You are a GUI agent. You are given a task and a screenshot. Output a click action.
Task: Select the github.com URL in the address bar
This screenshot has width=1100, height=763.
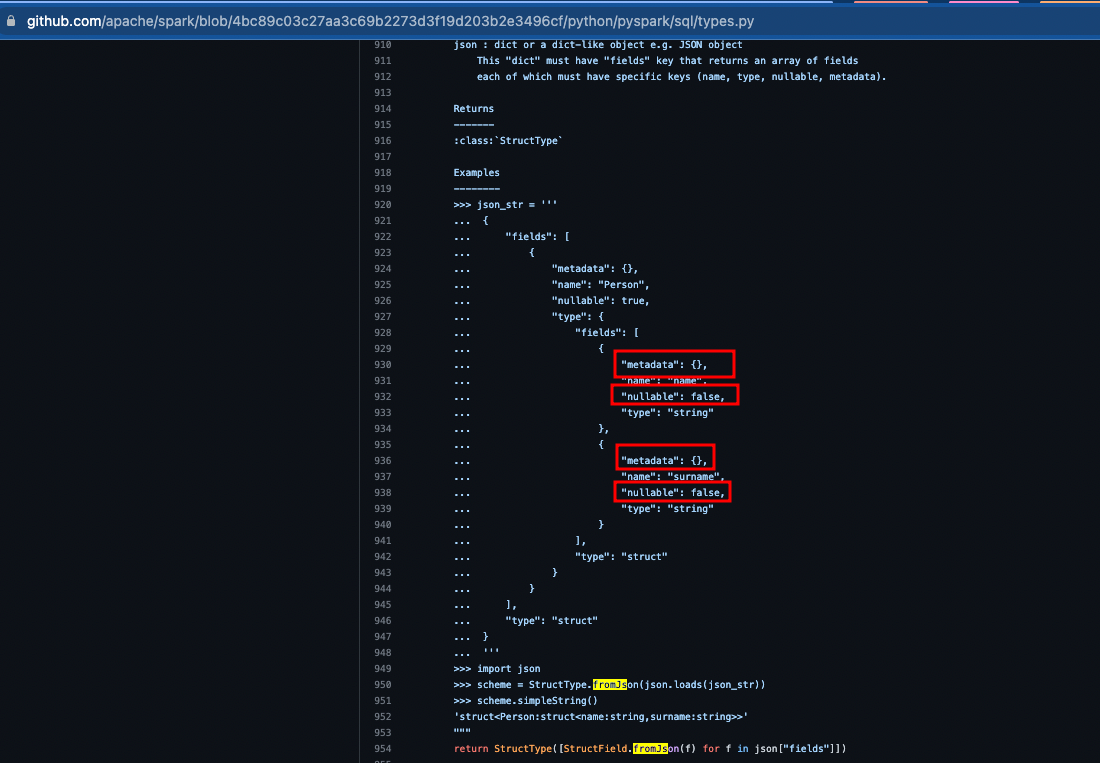(x=390, y=21)
